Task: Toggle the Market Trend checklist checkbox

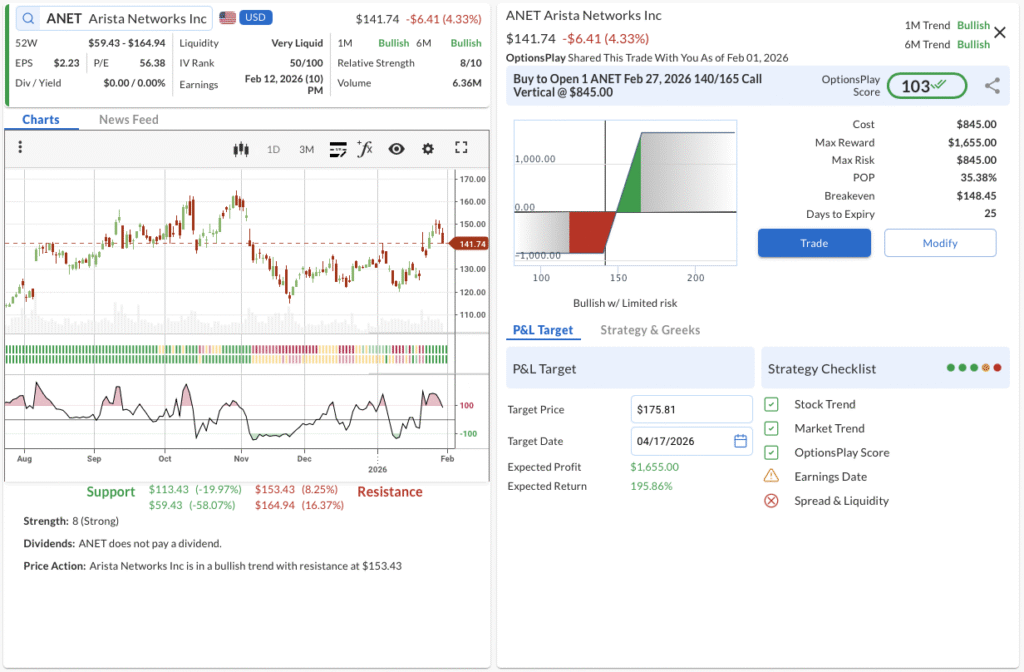Action: pos(771,428)
